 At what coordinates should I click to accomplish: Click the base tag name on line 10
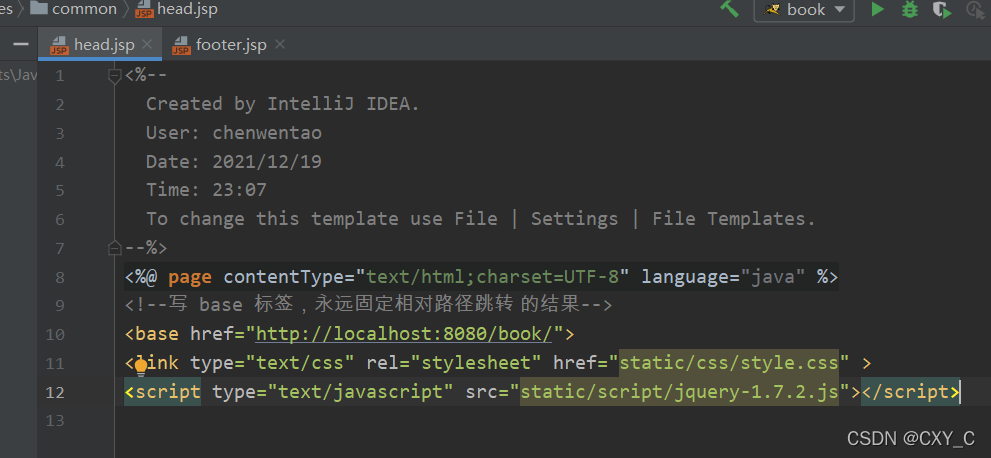[x=157, y=334]
